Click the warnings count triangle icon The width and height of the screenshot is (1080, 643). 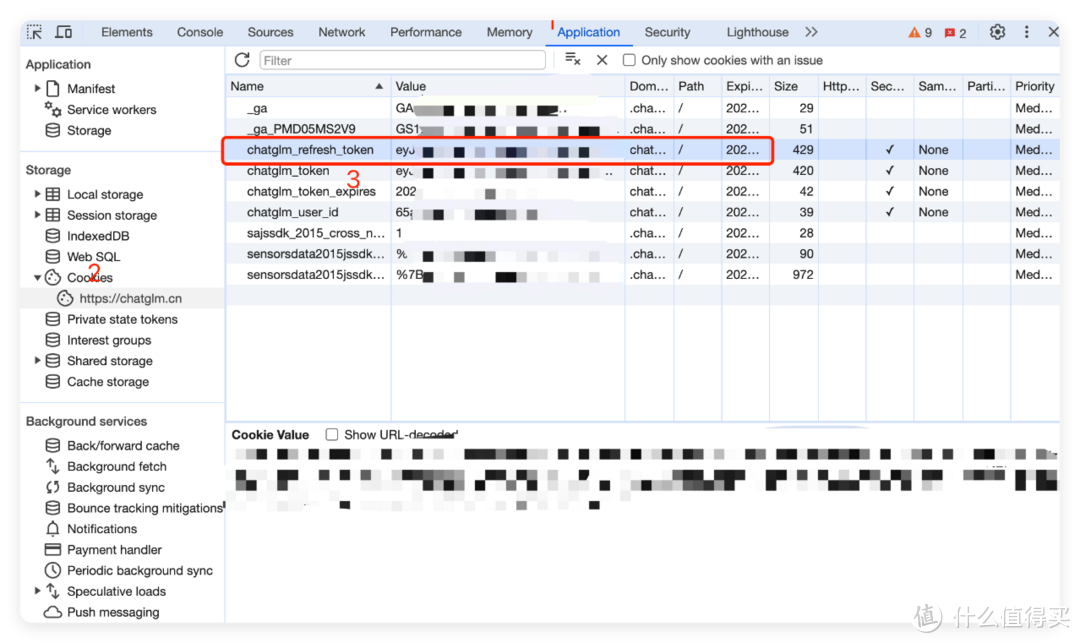pos(914,33)
